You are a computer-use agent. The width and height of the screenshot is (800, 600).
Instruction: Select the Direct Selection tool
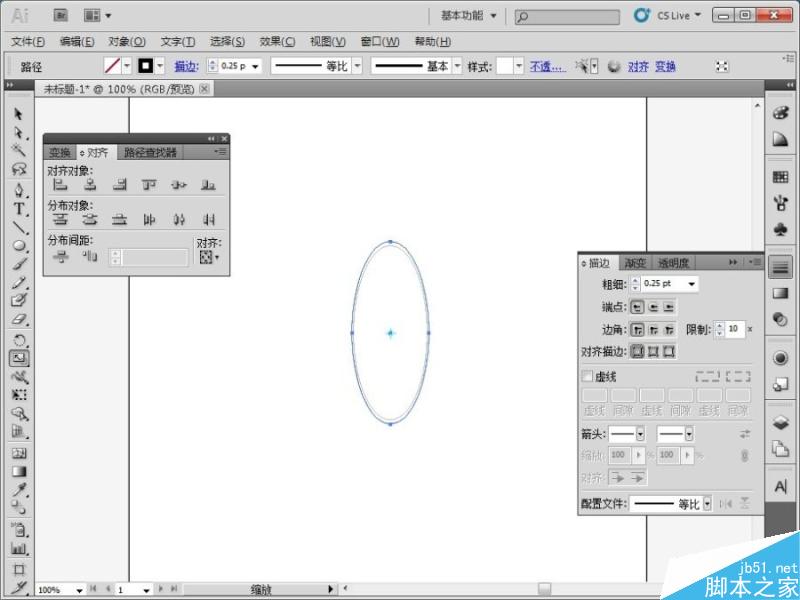point(19,132)
